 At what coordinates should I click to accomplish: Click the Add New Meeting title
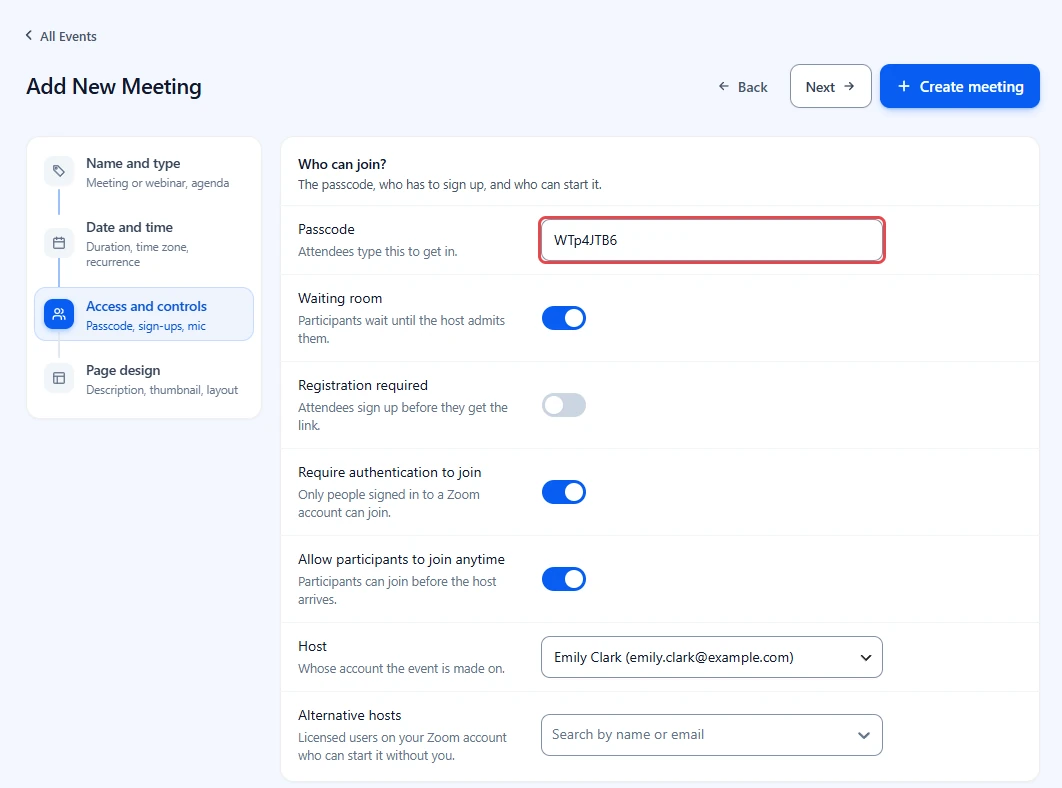(114, 87)
